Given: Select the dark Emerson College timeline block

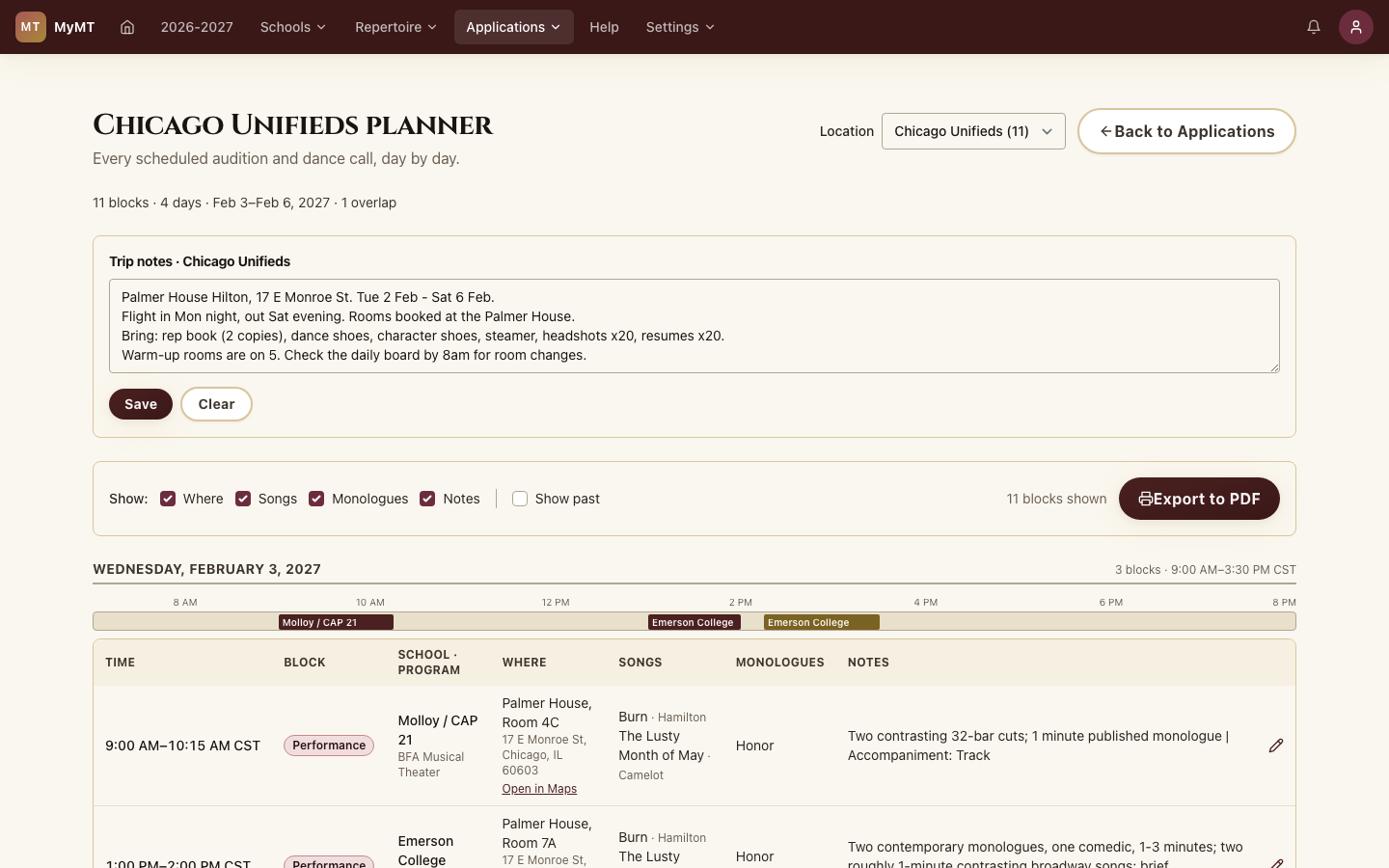Looking at the screenshot, I should pyautogui.click(x=694, y=622).
